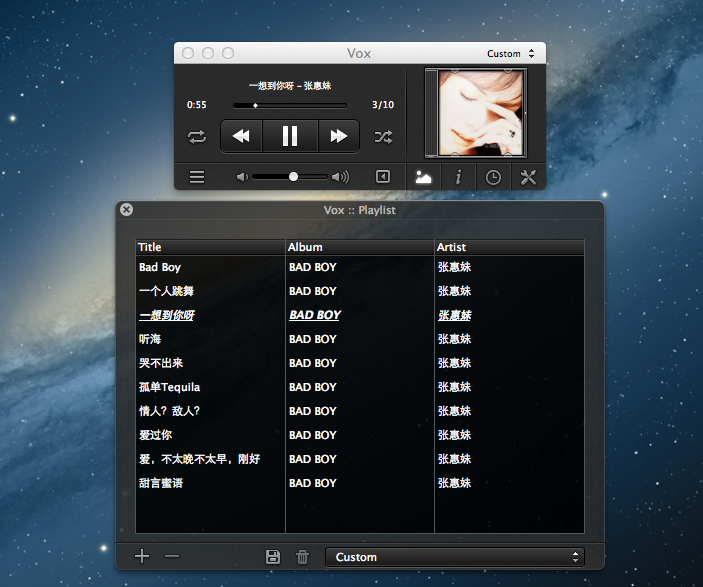Add a track with plus button
Image resolution: width=703 pixels, height=587 pixels.
(x=142, y=556)
